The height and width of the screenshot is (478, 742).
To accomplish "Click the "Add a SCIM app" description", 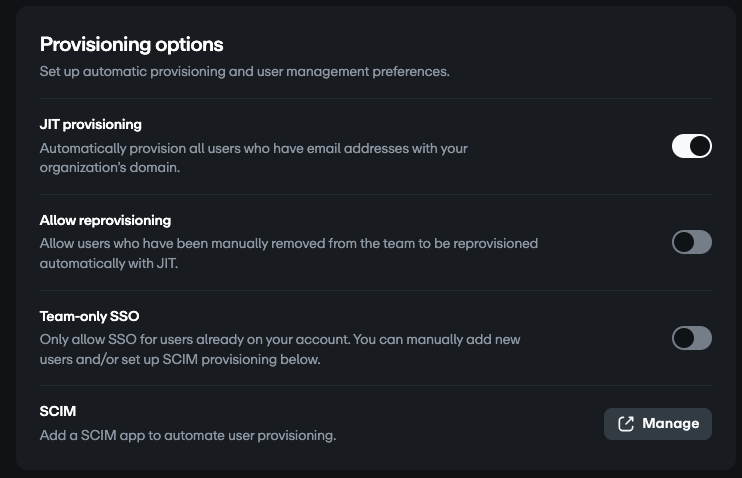I will tap(187, 435).
